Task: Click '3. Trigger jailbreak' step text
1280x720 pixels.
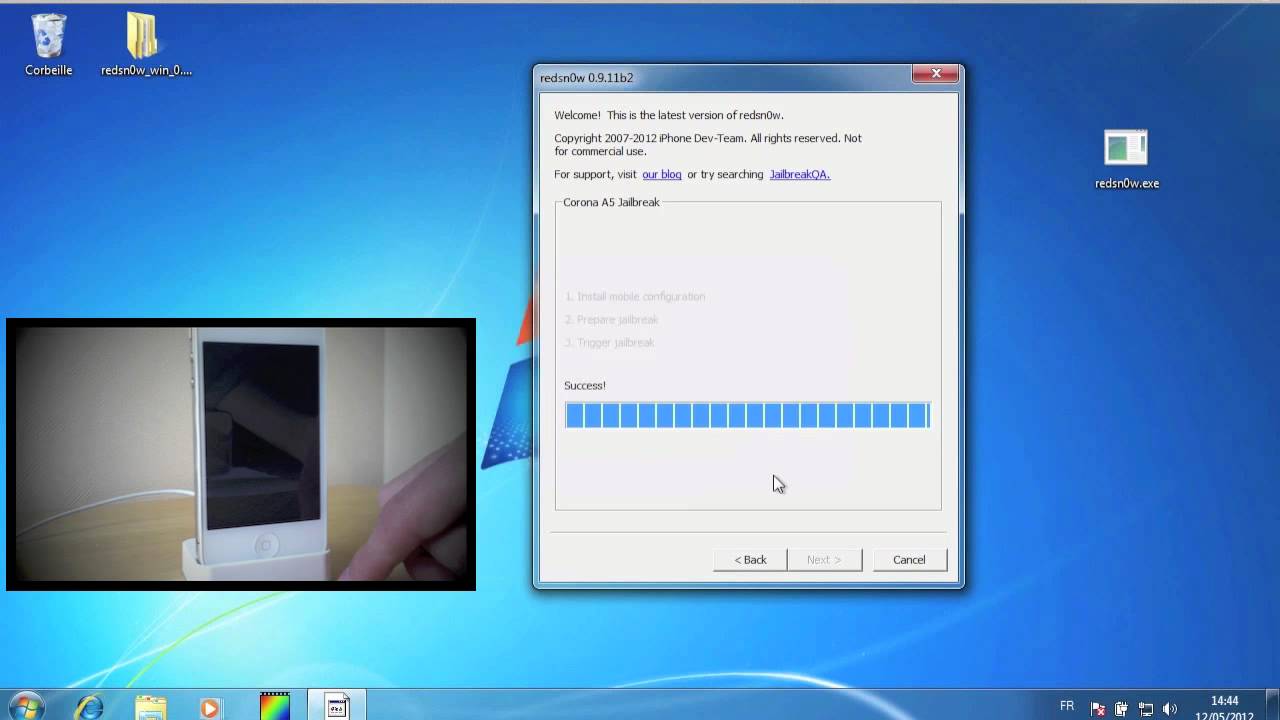Action: [609, 342]
